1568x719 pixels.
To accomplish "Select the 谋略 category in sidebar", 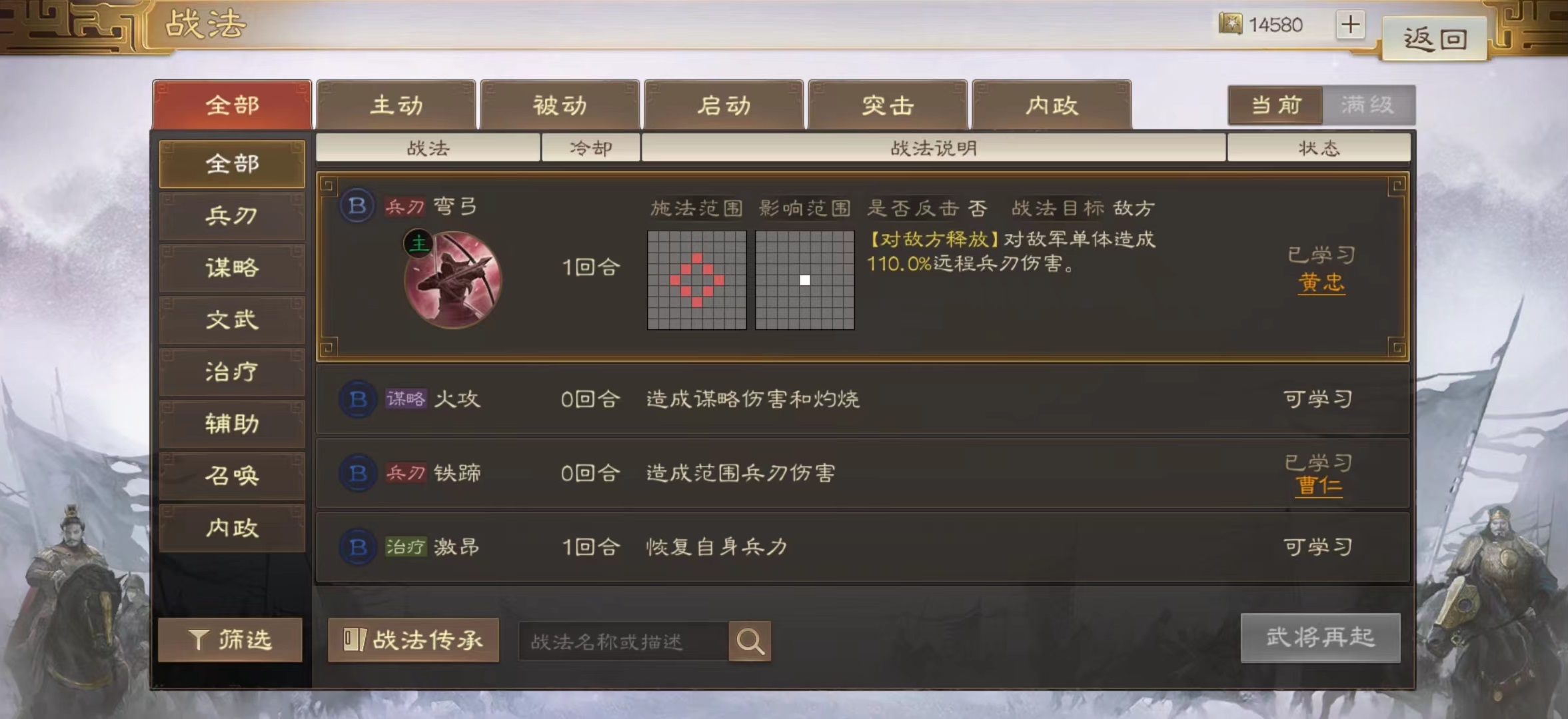I will point(232,268).
